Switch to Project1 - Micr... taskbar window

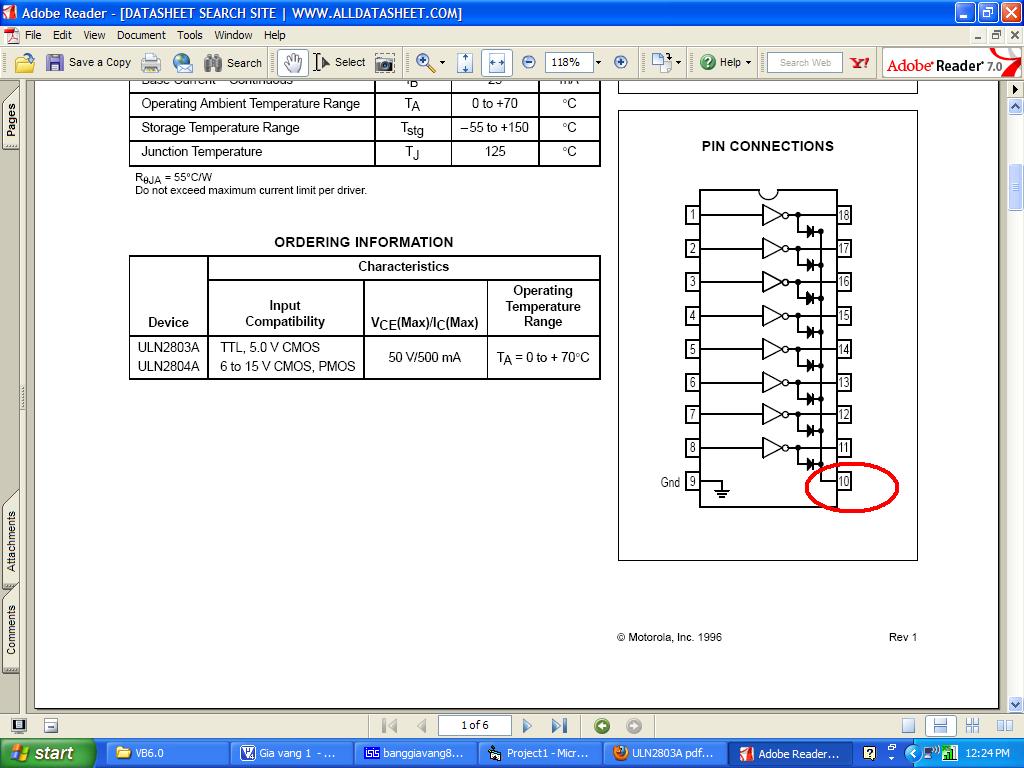(541, 753)
